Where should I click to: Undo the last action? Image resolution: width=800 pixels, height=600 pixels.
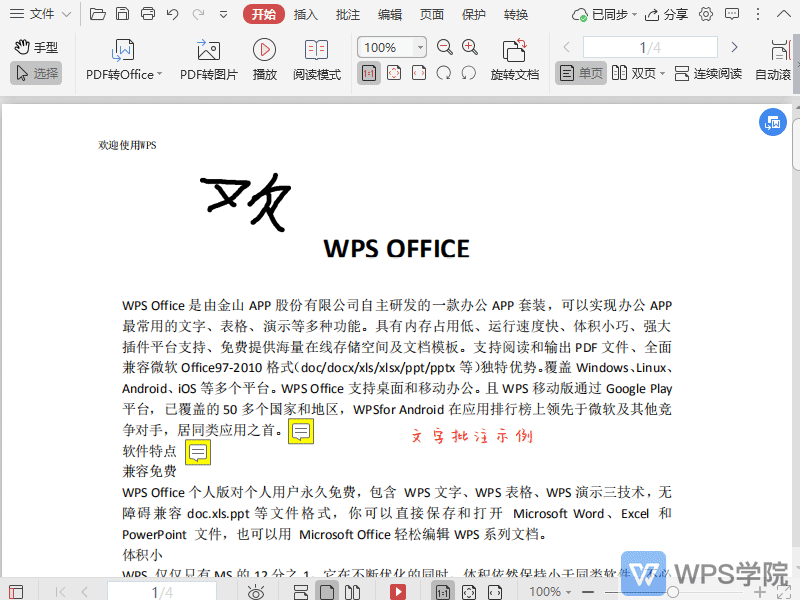click(172, 14)
